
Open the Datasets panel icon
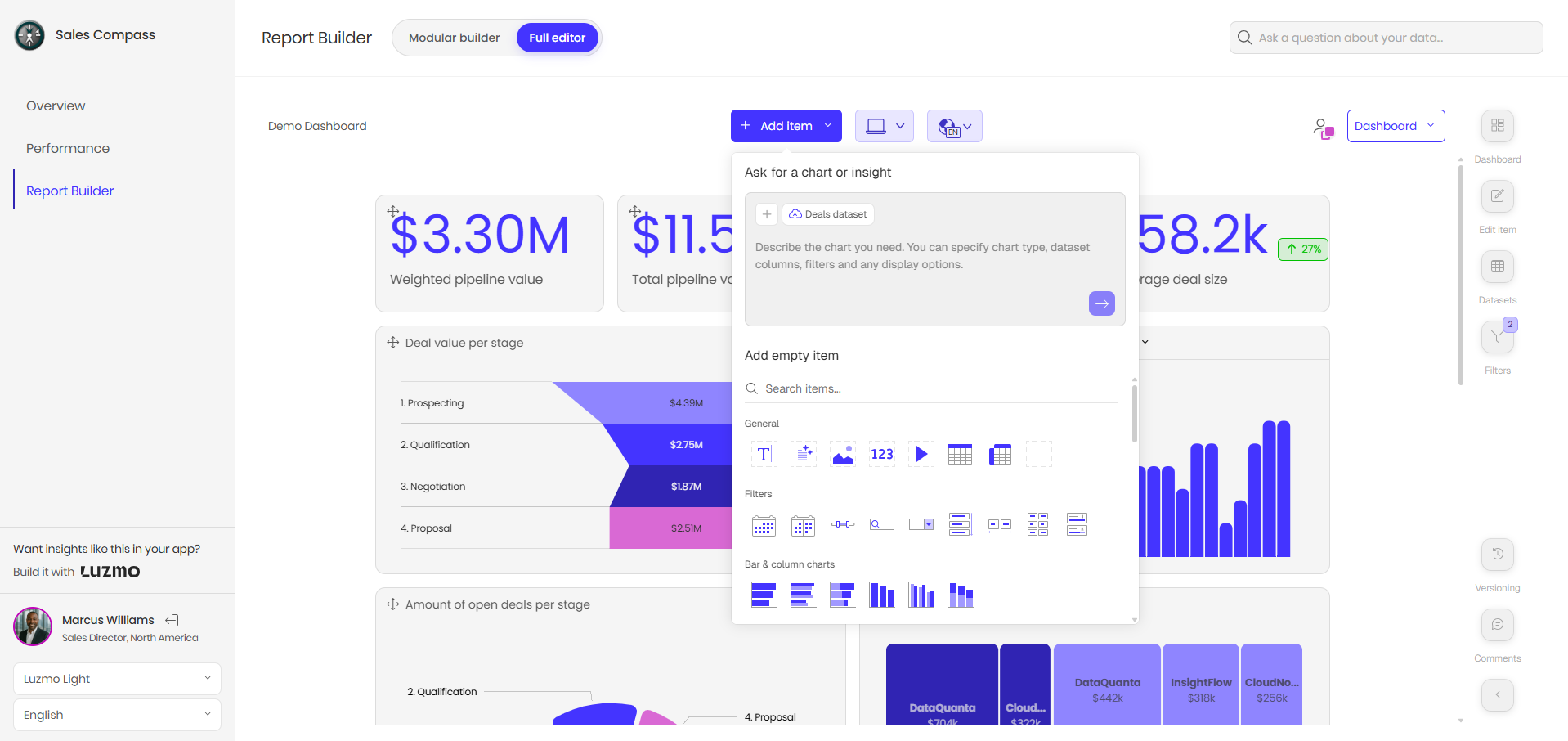tap(1497, 267)
